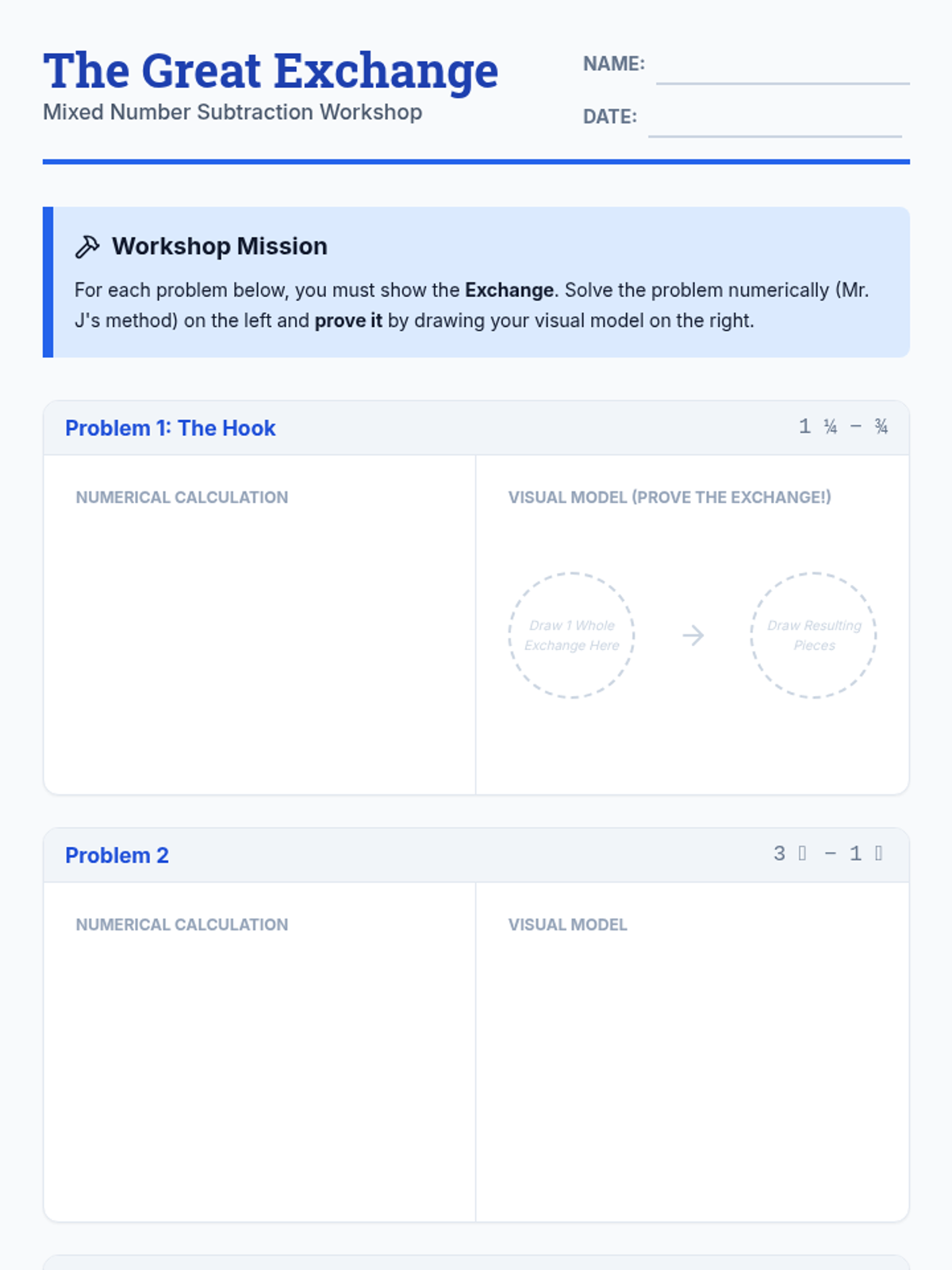Click the 'Problem 2' heading

pos(117,855)
